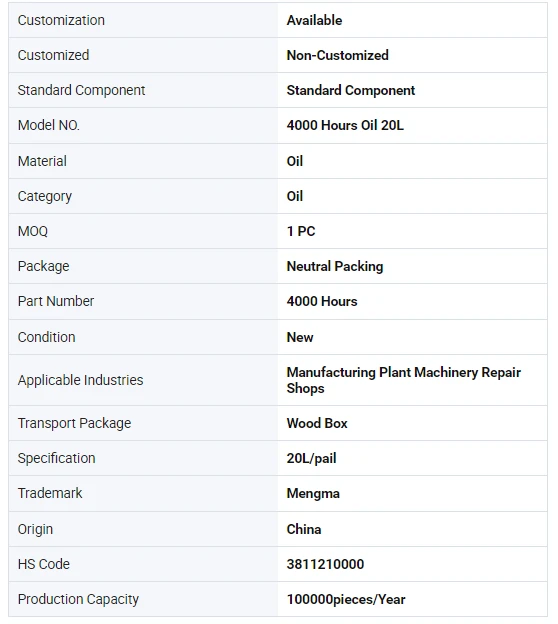Image resolution: width=558 pixels, height=624 pixels.
Task: Click the Origin value China
Action: pos(304,529)
